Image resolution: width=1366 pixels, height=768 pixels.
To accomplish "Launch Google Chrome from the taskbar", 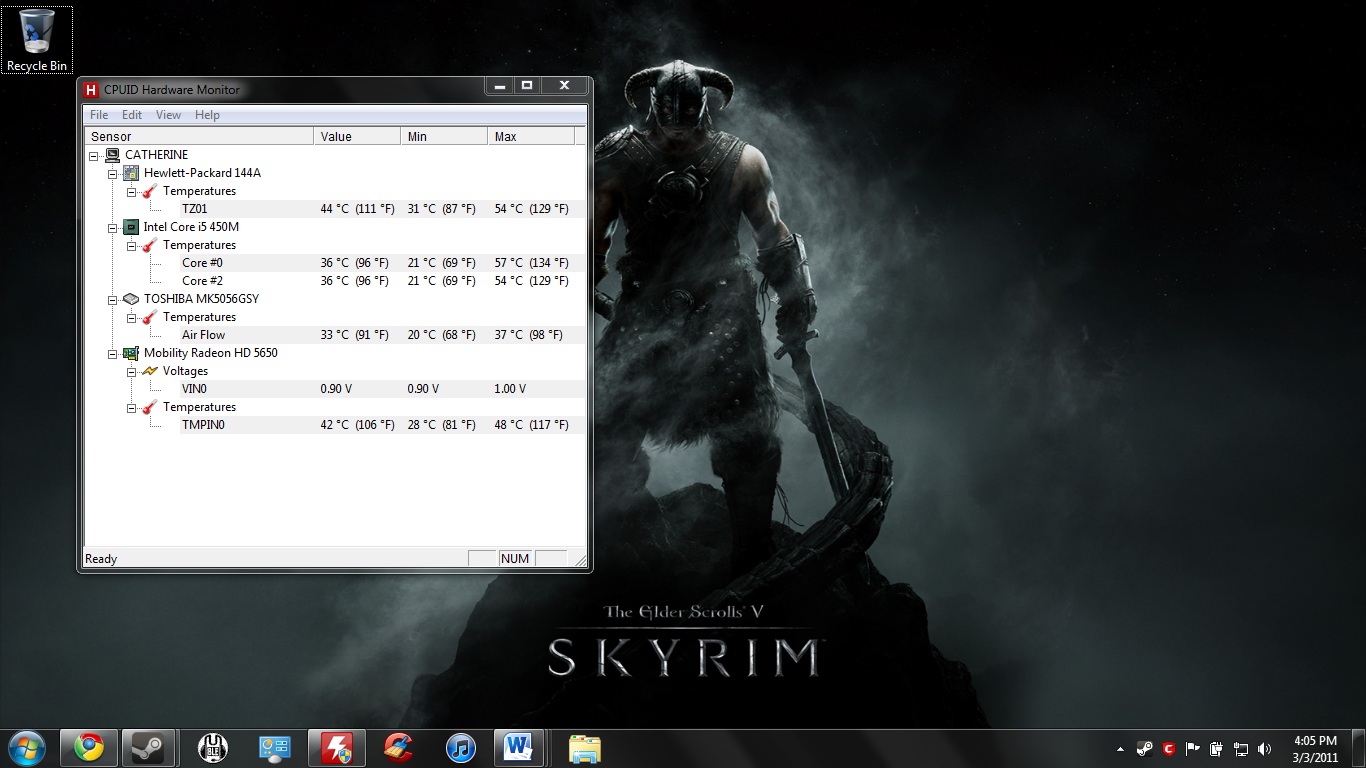I will click(x=88, y=748).
